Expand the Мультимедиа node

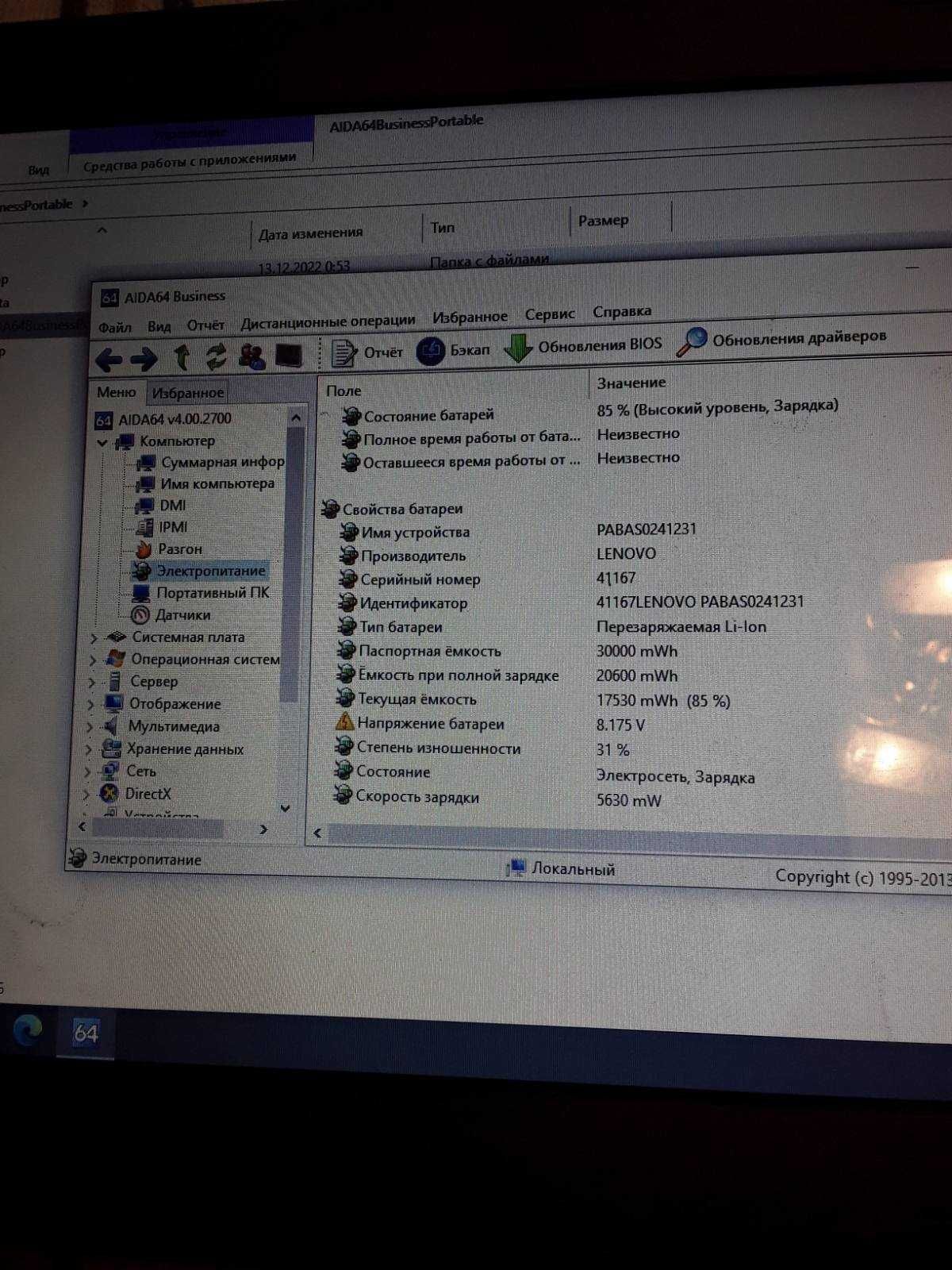[x=90, y=726]
